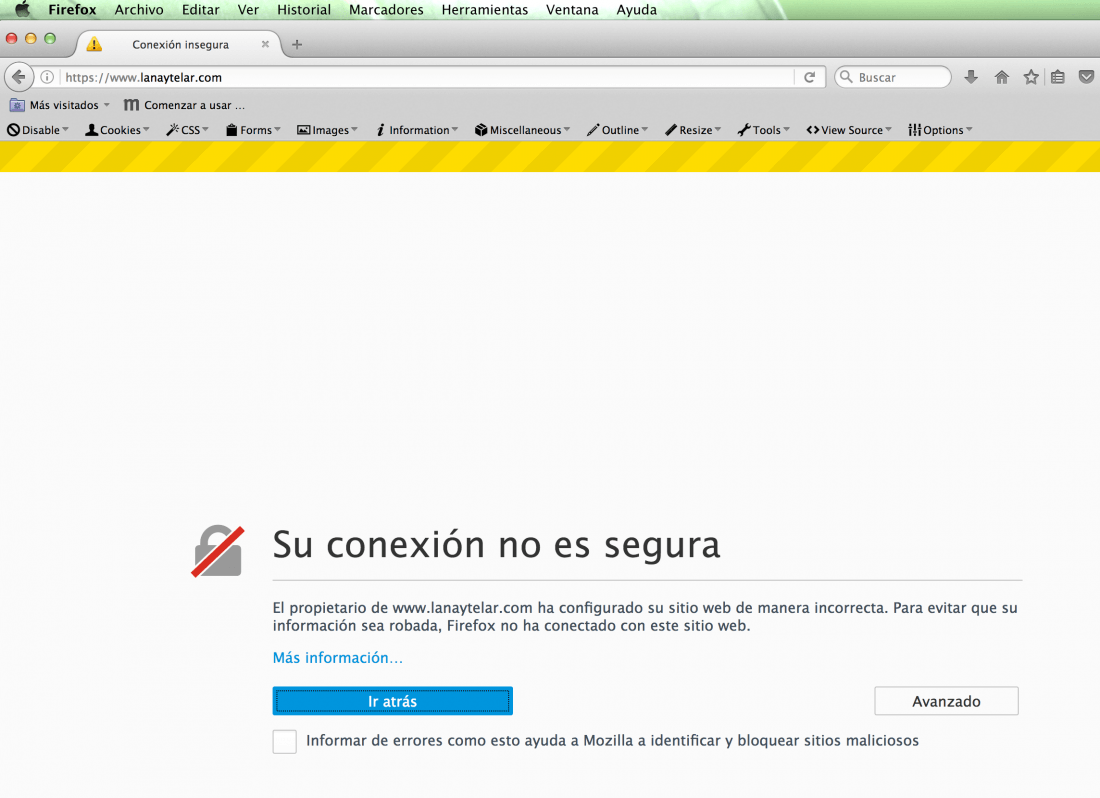This screenshot has height=798, width=1100.
Task: Open the View Source dropdown
Action: coord(849,130)
